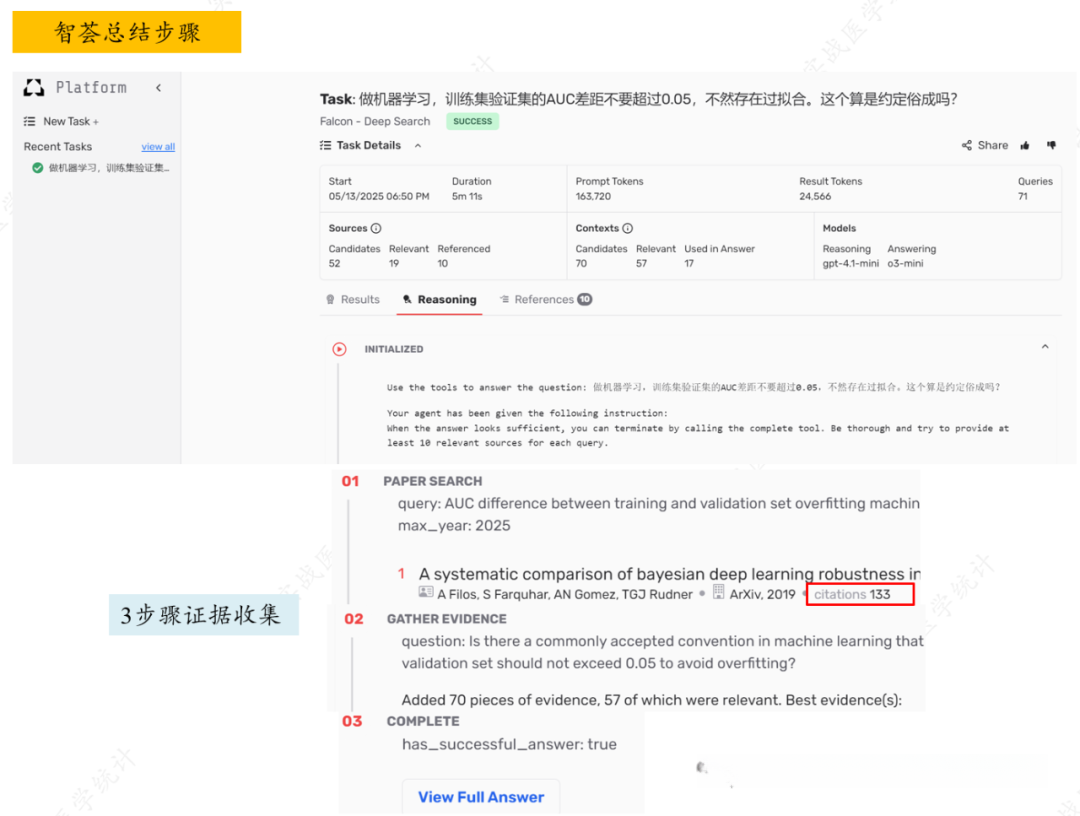The width and height of the screenshot is (1080, 816).
Task: Open view all recent tasks link
Action: (x=158, y=145)
